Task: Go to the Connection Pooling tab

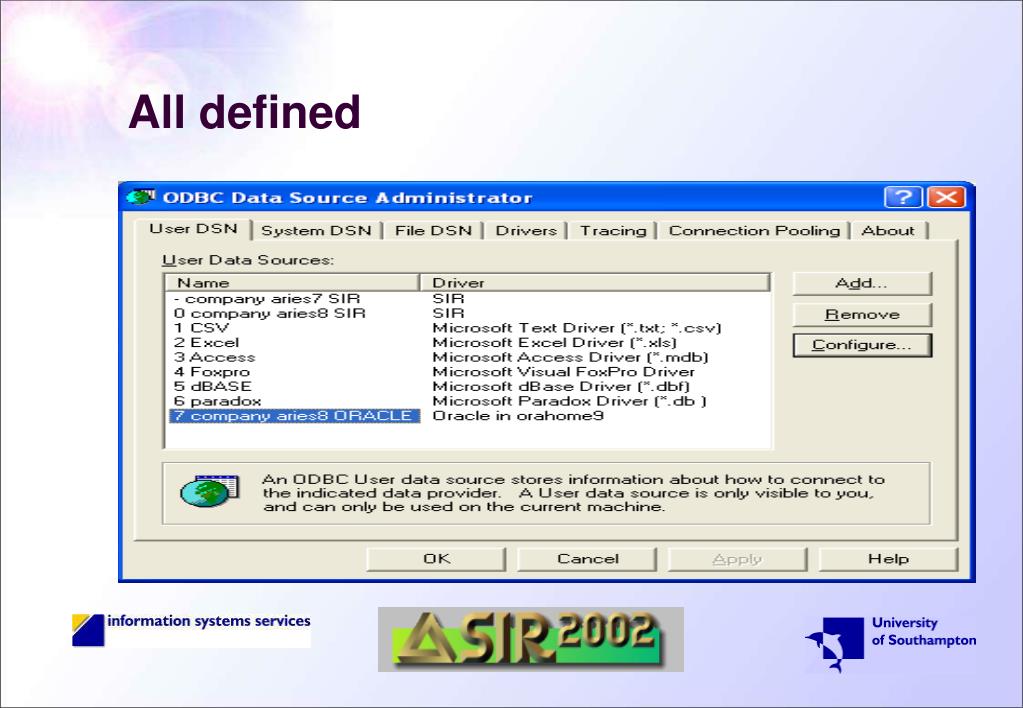Action: click(754, 230)
